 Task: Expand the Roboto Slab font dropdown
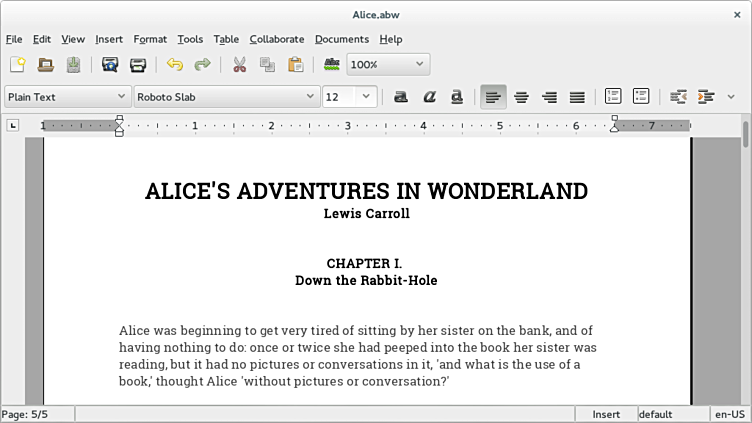(x=310, y=97)
